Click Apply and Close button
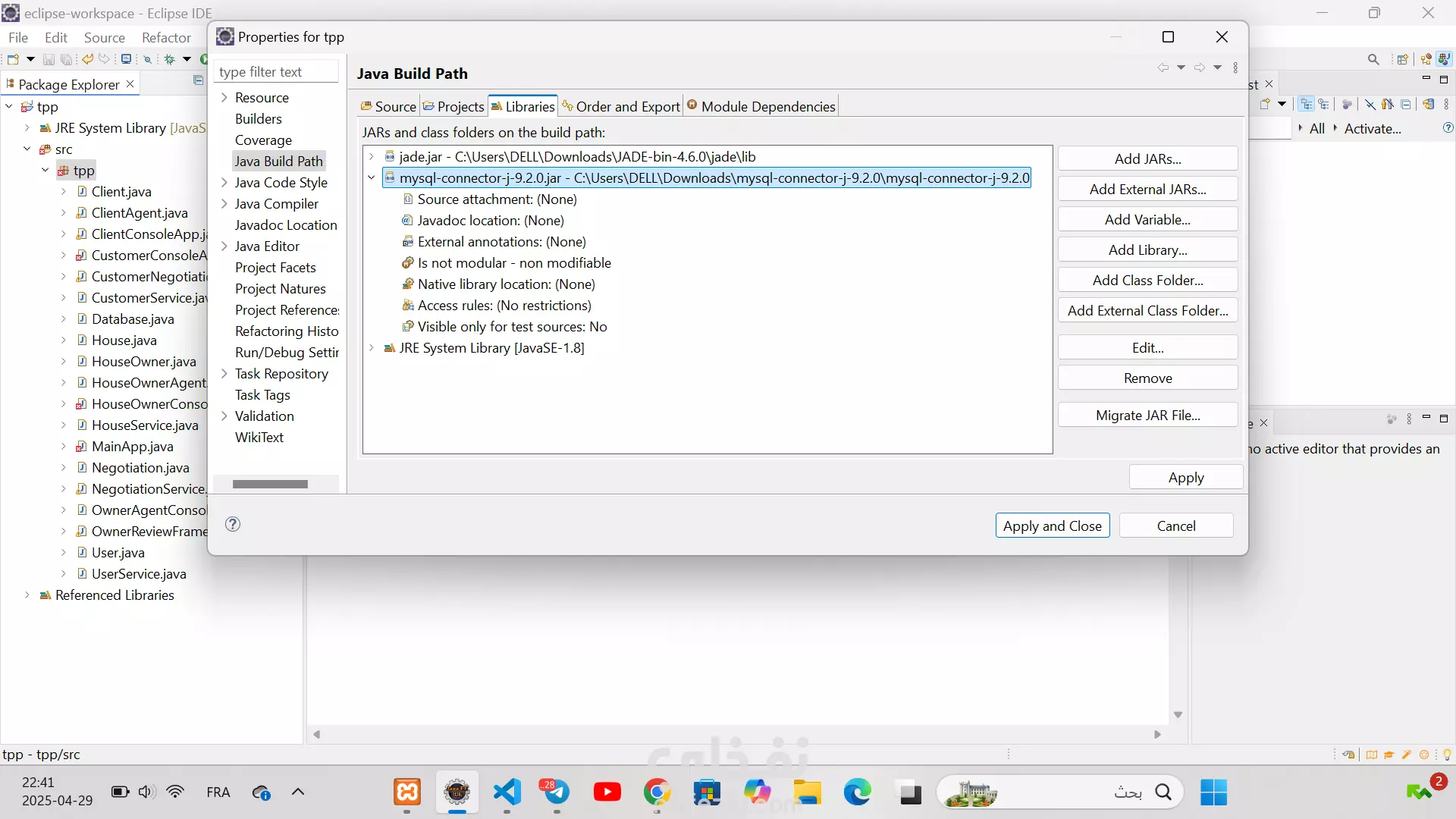 tap(1052, 526)
